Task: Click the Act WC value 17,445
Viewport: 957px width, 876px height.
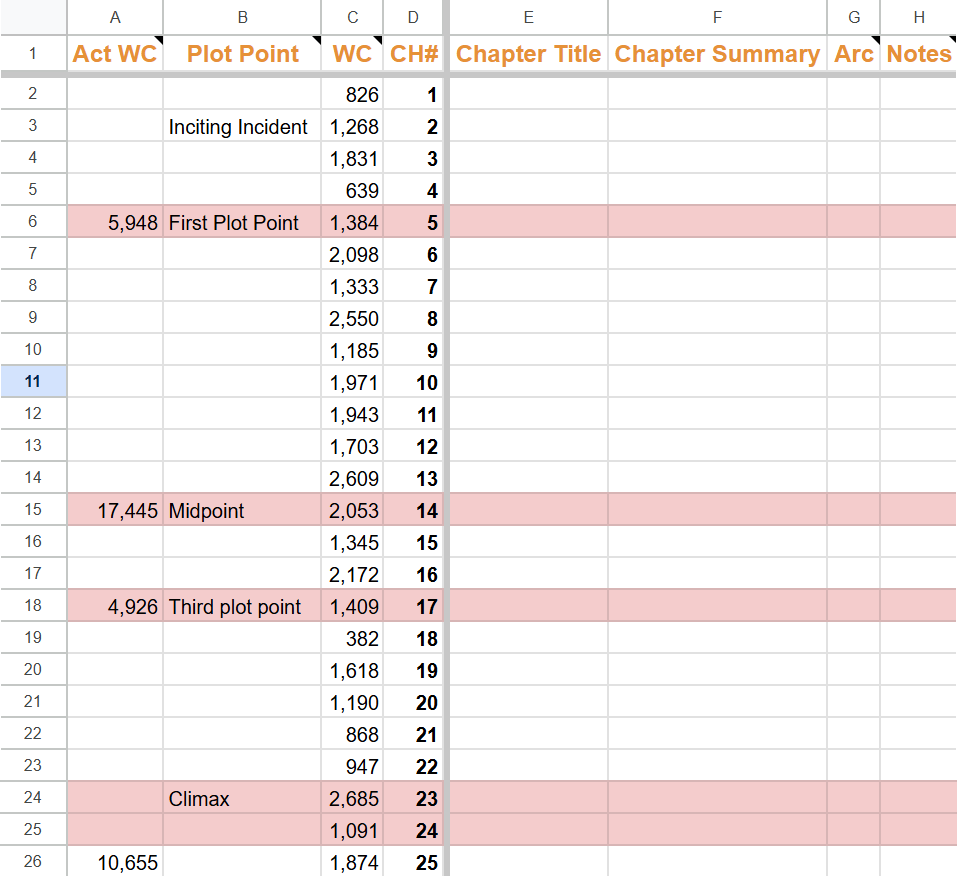Action: 127,511
